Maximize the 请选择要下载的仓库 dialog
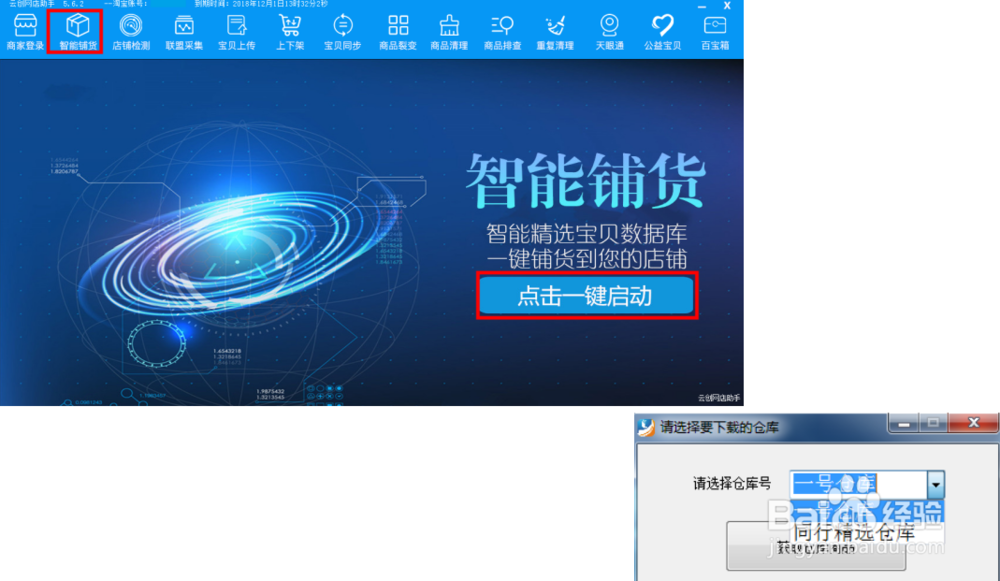The image size is (1000, 581). 934,423
